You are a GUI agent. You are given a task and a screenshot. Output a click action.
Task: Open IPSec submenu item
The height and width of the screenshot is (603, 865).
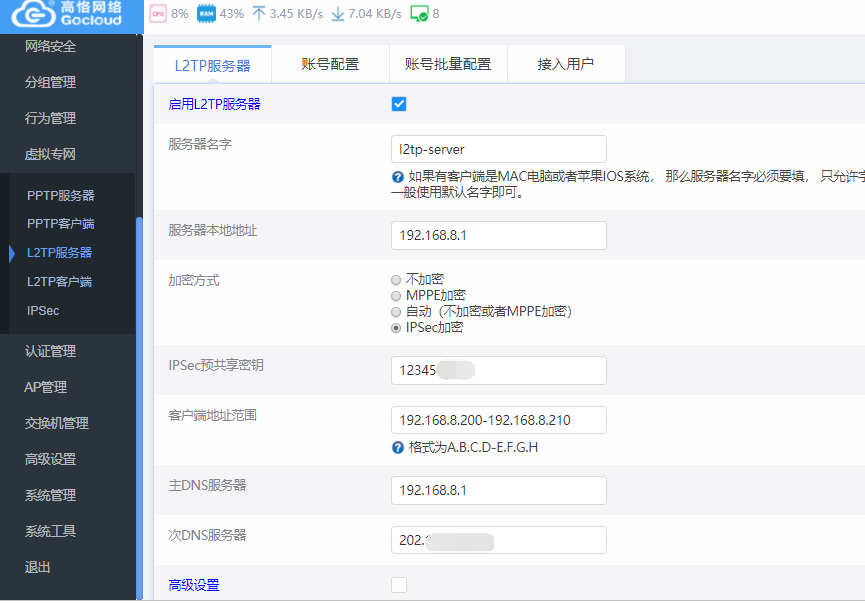coord(43,311)
